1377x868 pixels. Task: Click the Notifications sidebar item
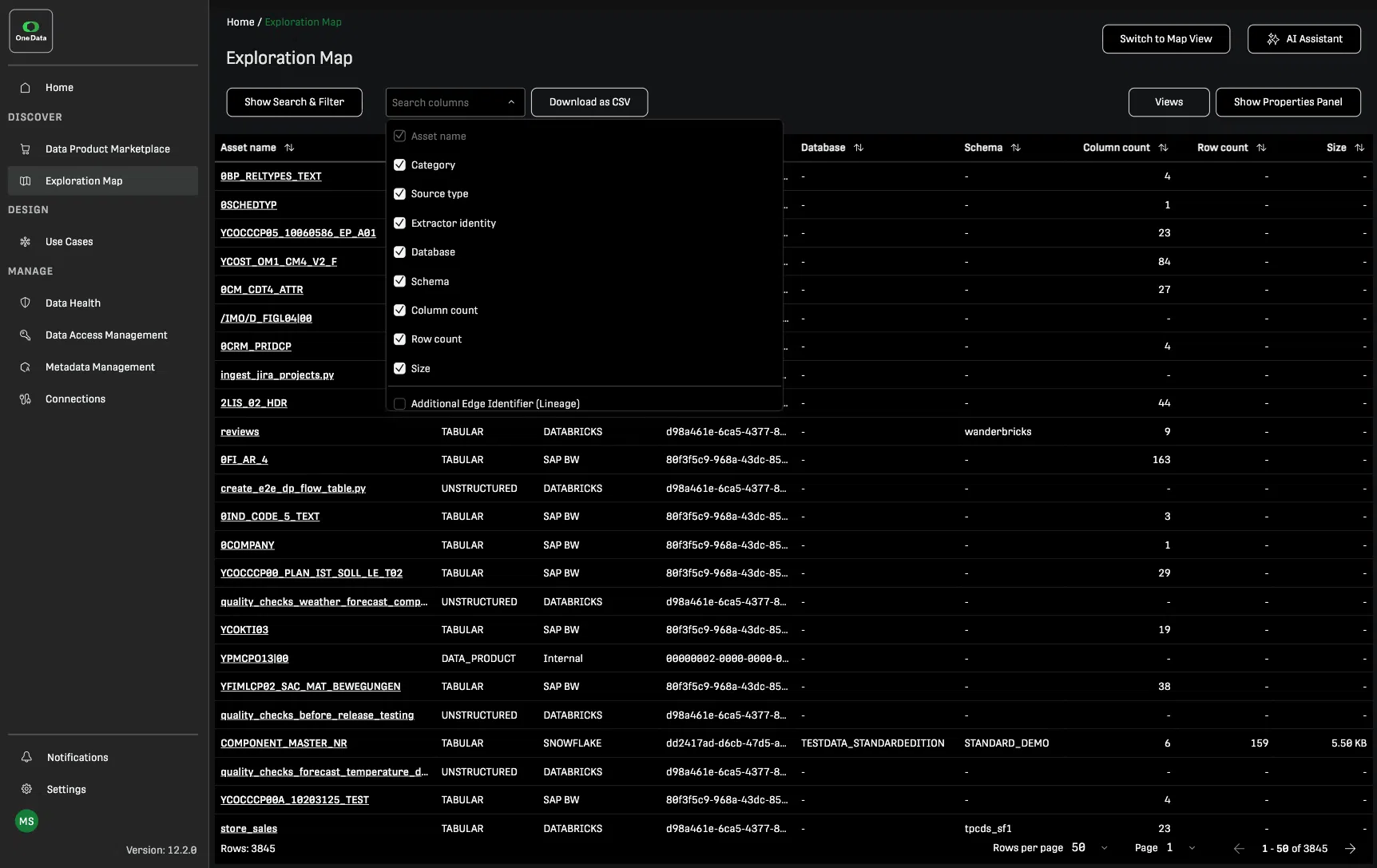click(x=103, y=757)
